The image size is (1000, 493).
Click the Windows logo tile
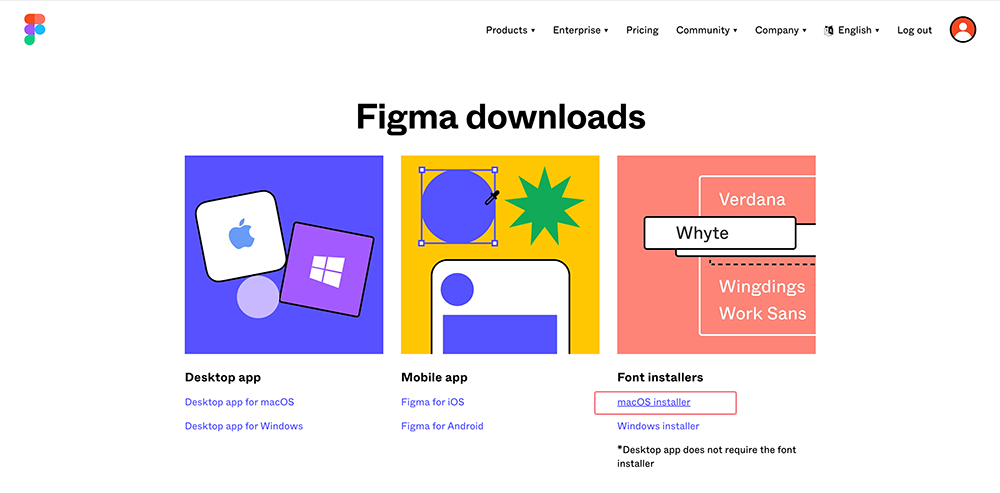[326, 268]
